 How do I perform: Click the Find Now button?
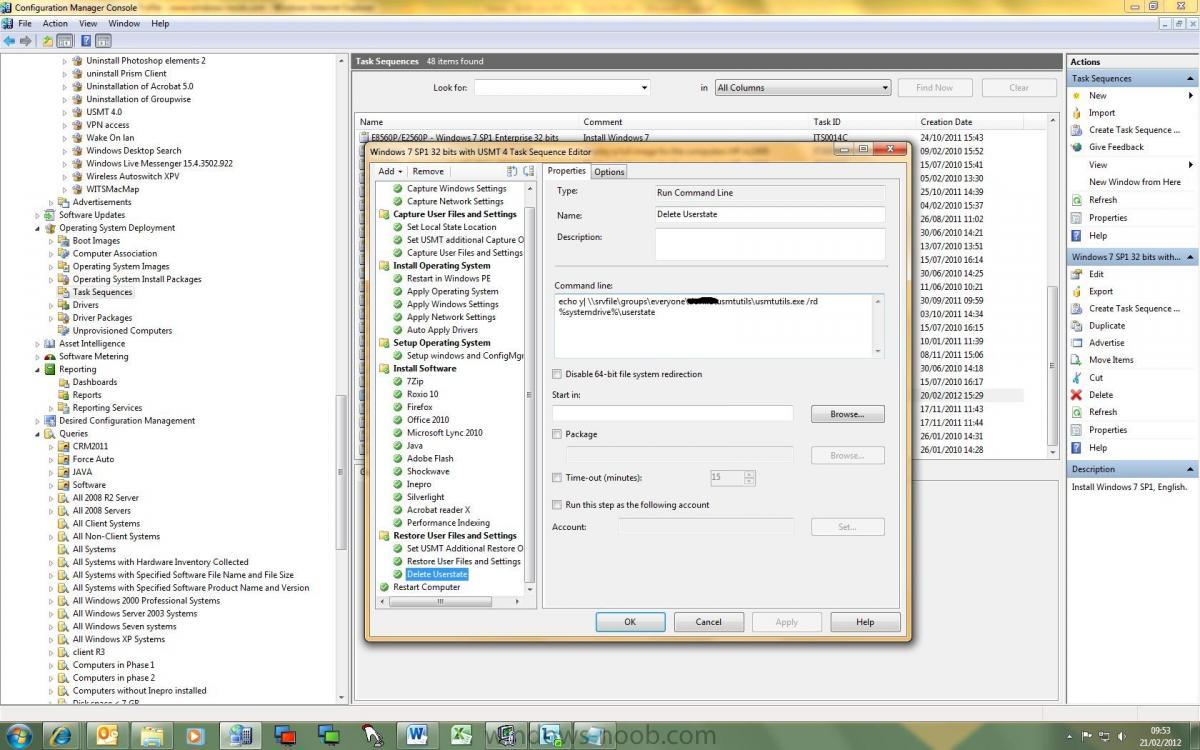point(934,88)
